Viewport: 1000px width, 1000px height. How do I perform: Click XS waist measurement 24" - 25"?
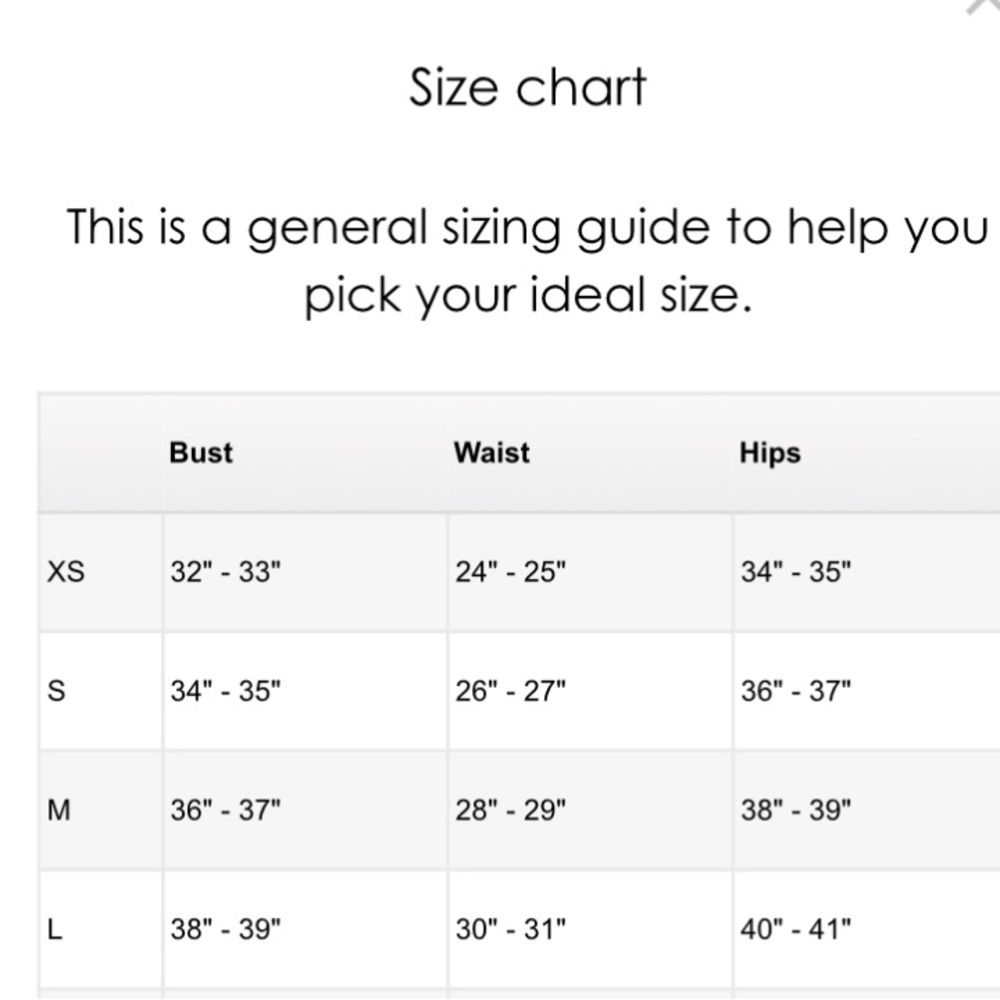pos(510,571)
